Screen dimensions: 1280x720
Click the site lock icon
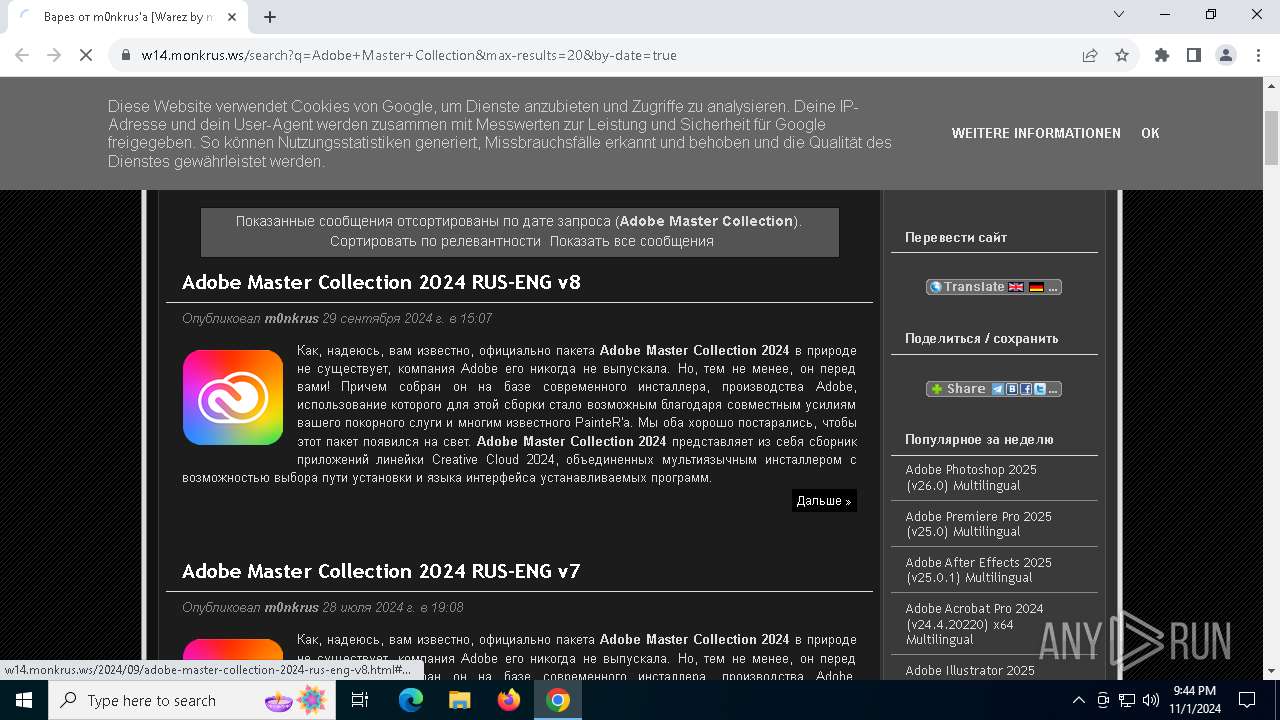(x=126, y=55)
